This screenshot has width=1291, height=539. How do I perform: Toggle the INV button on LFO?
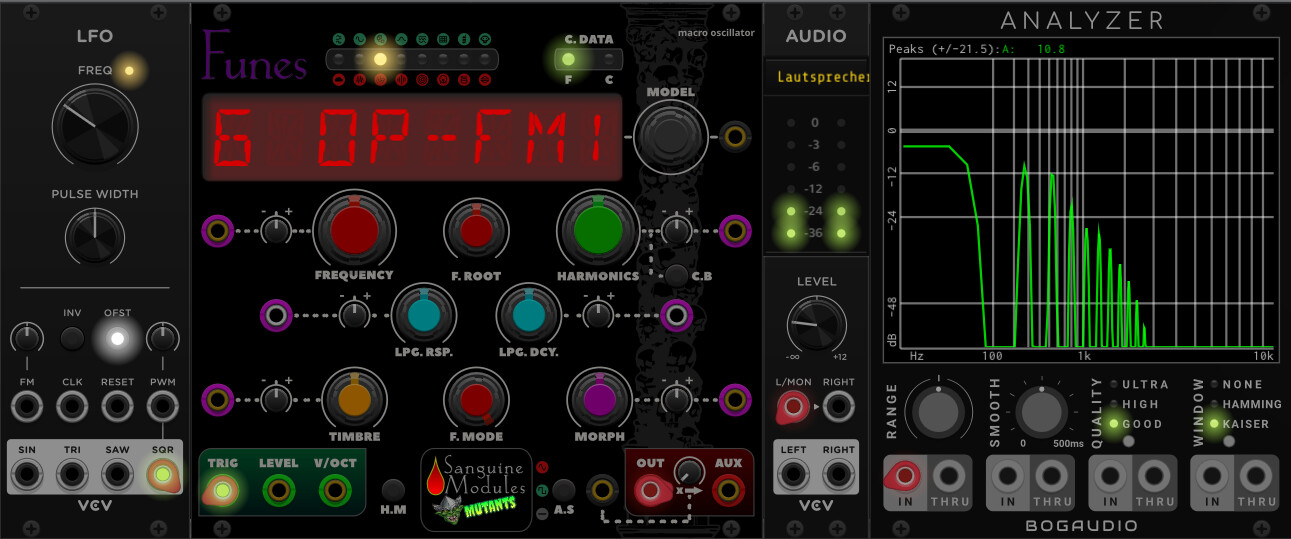[71, 338]
